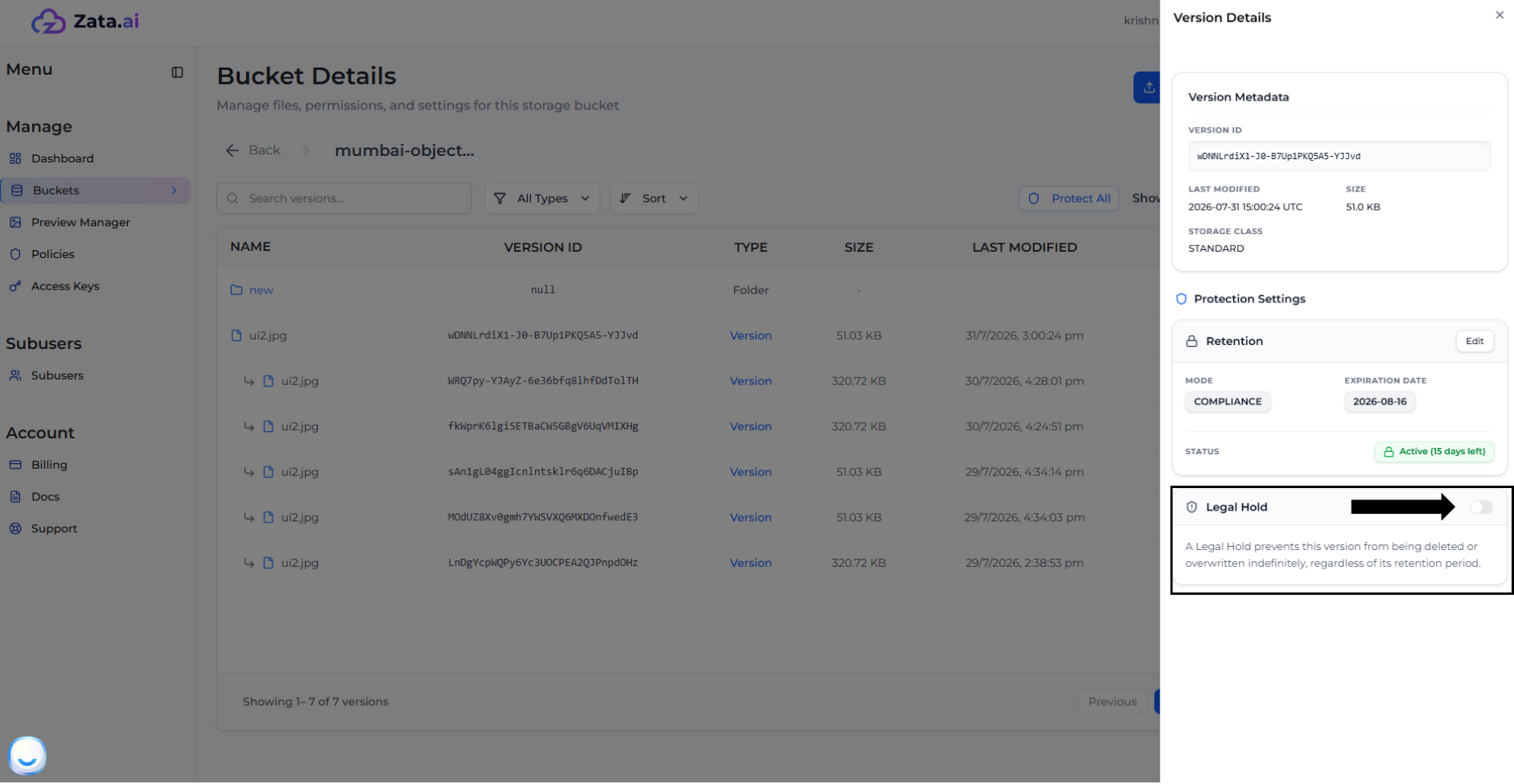Click the NAME column header
1514x784 pixels.
[x=250, y=247]
